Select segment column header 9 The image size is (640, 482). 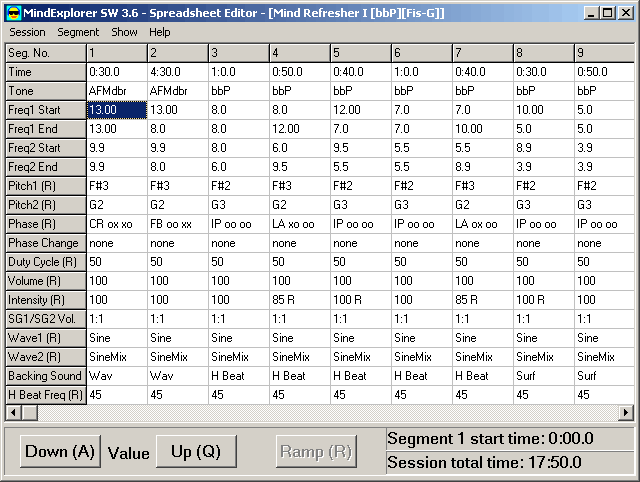point(604,53)
